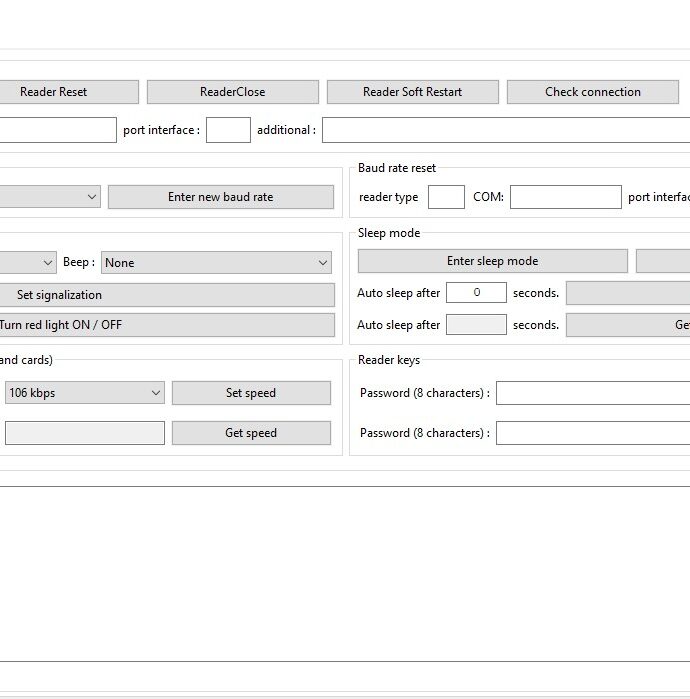Click the Enter sleep mode button
The height and width of the screenshot is (699, 690).
click(493, 261)
